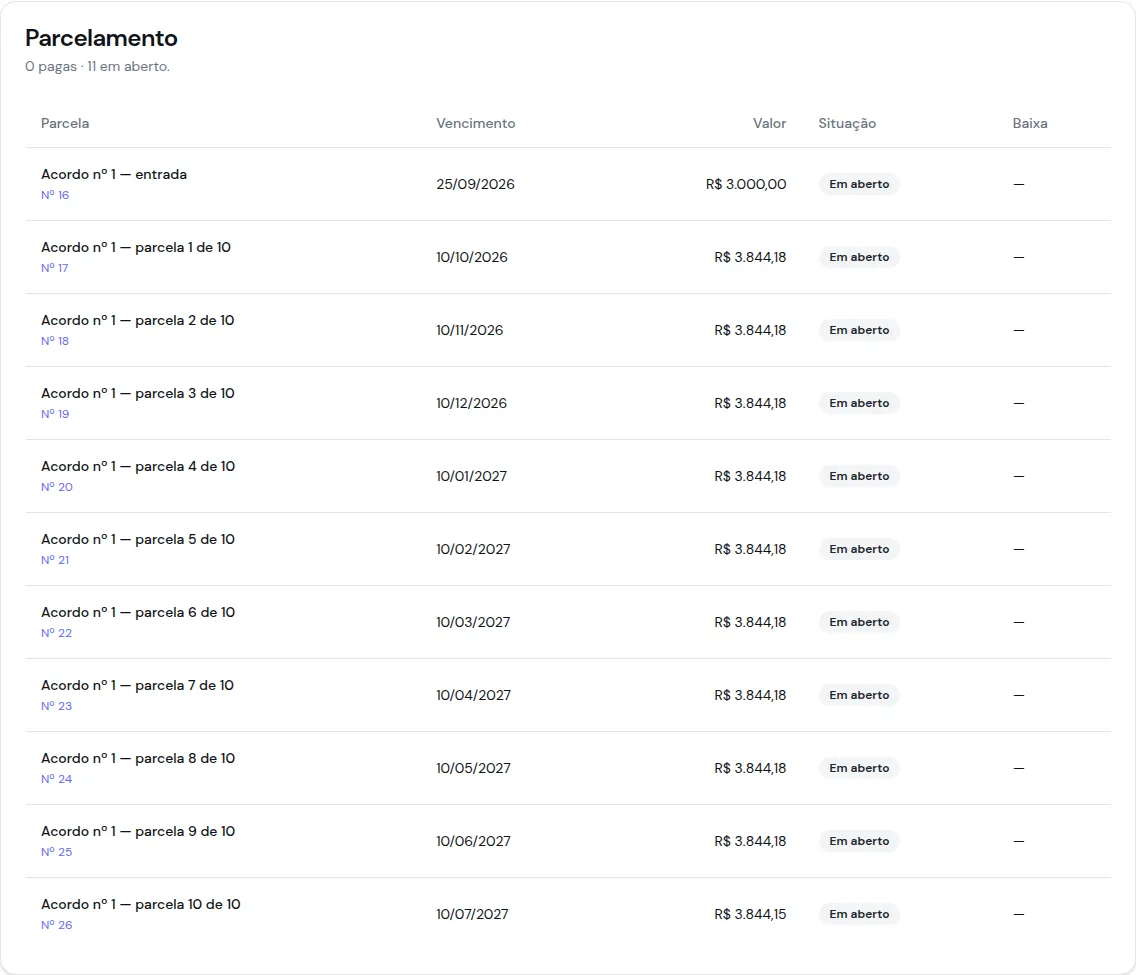
Task: Click the R$ 3.844,15 value
Action: tap(751, 914)
